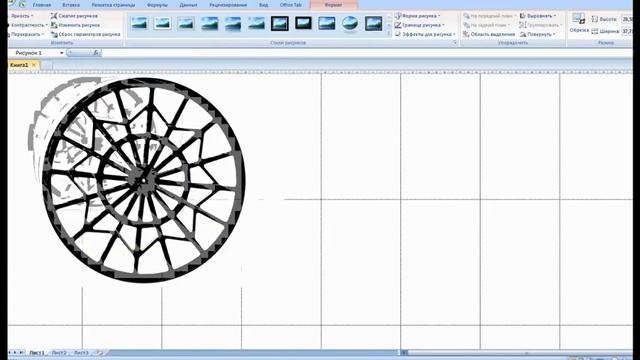The image size is (640, 360).
Task: Close the Книга1 workbook tab
Action: [34, 65]
